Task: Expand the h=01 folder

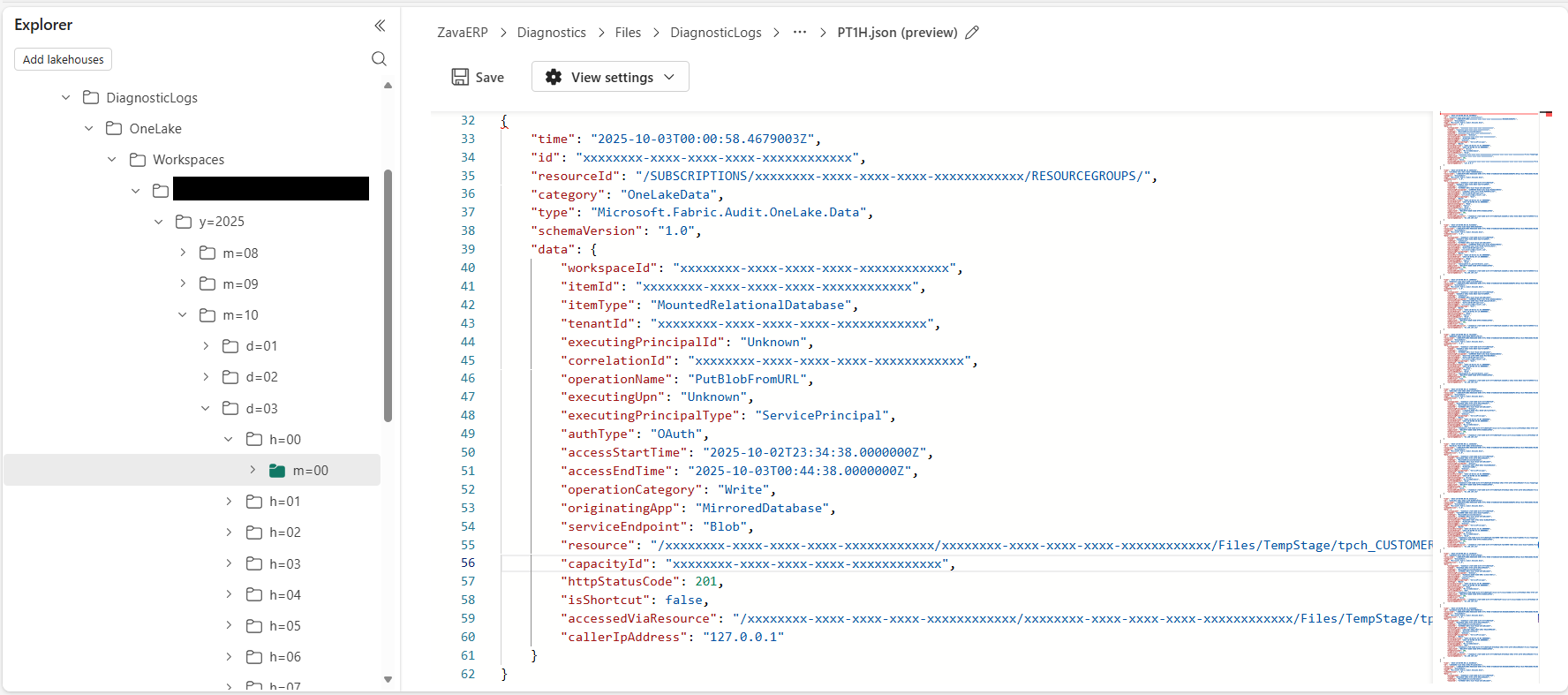Action: click(229, 502)
